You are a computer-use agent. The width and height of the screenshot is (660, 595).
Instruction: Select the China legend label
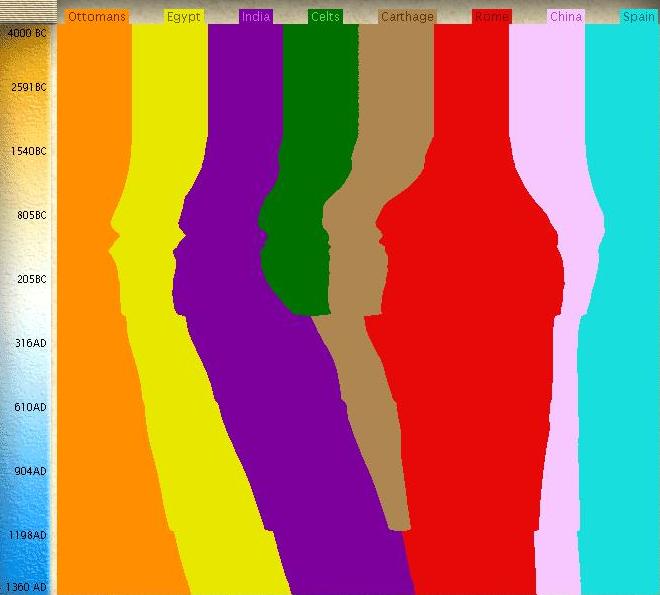[566, 16]
